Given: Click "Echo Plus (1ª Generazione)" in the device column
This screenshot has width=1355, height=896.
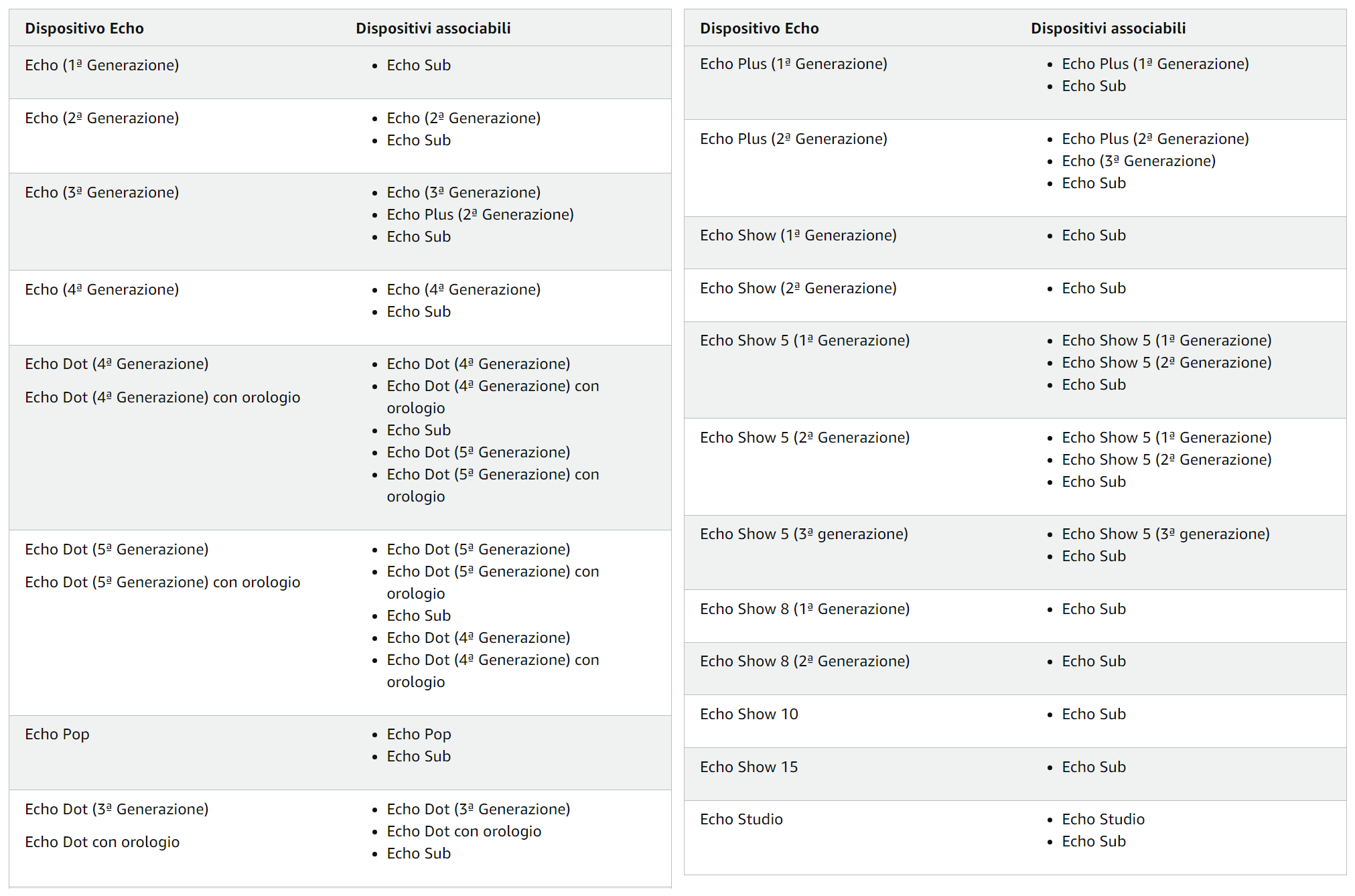Looking at the screenshot, I should pyautogui.click(x=793, y=64).
